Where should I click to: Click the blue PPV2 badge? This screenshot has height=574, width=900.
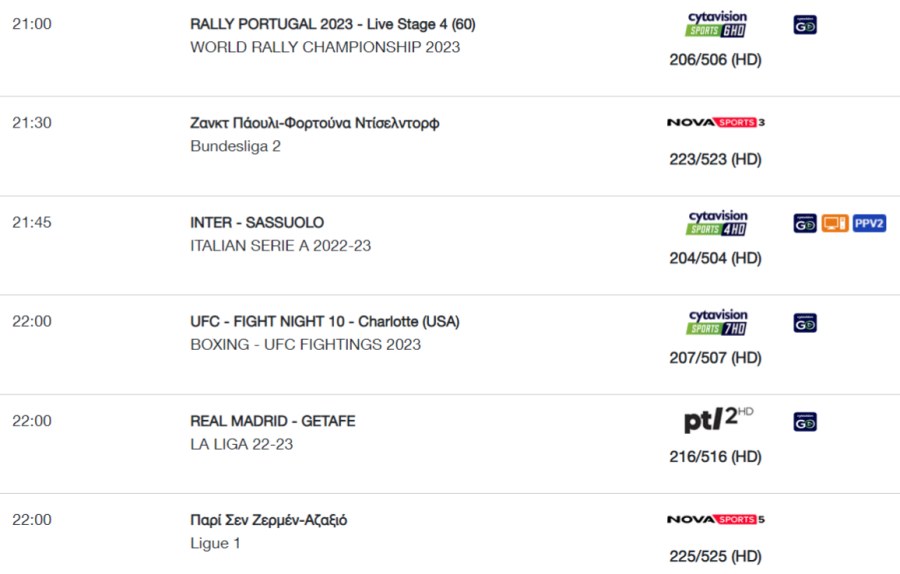(869, 223)
